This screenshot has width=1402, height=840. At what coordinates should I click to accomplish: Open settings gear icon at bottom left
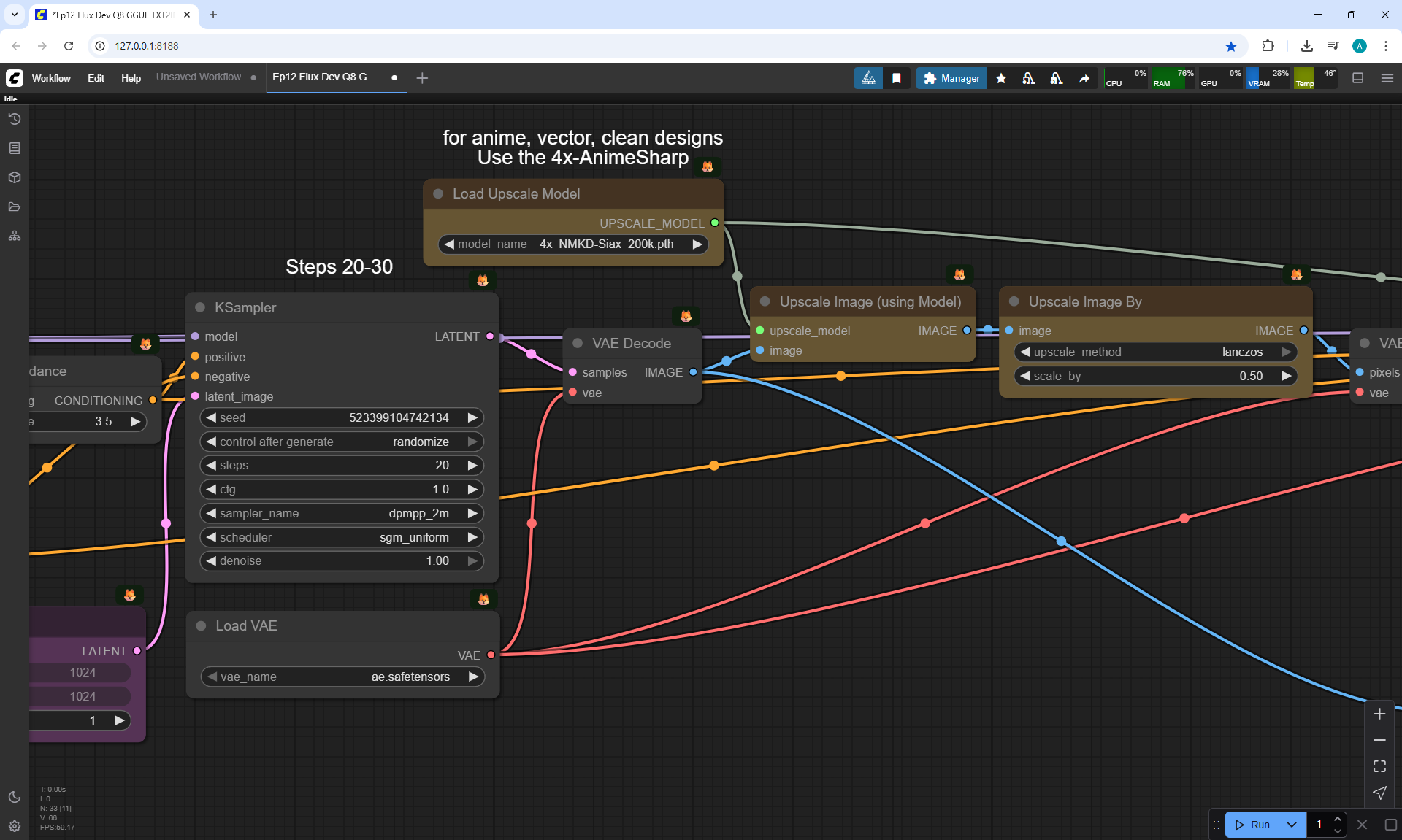coord(15,826)
